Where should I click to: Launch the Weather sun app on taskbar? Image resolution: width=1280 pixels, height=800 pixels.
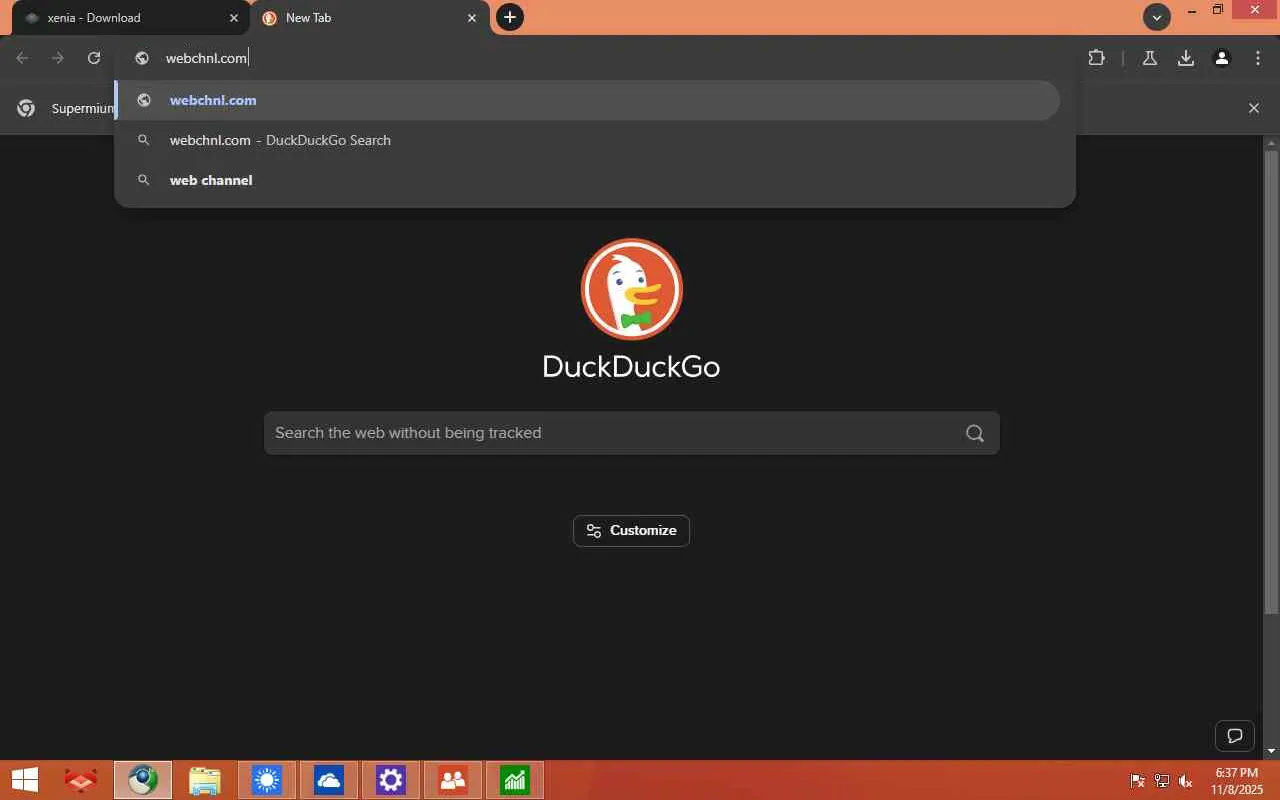click(267, 780)
